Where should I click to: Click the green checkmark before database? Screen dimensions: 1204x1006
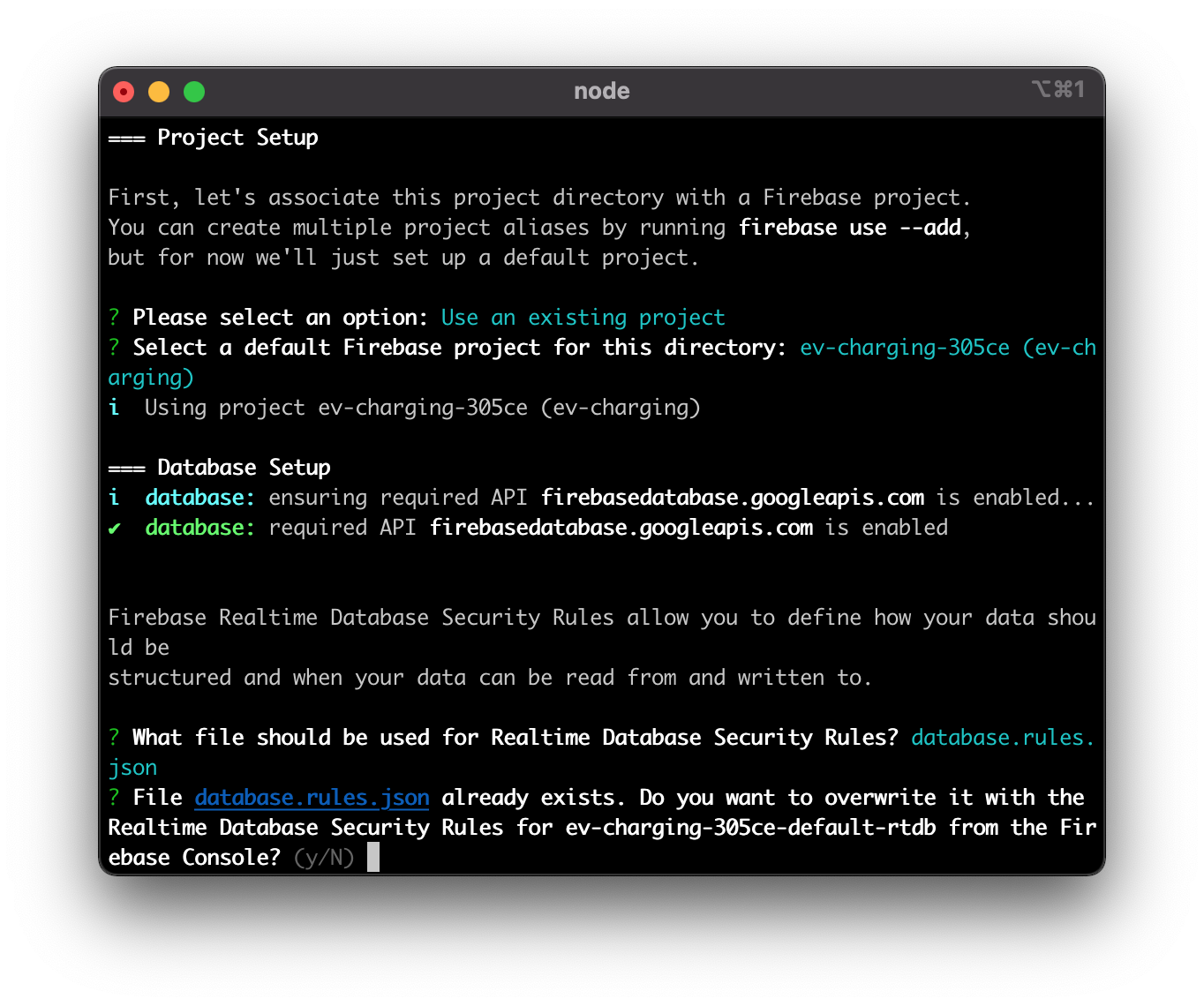(x=115, y=529)
